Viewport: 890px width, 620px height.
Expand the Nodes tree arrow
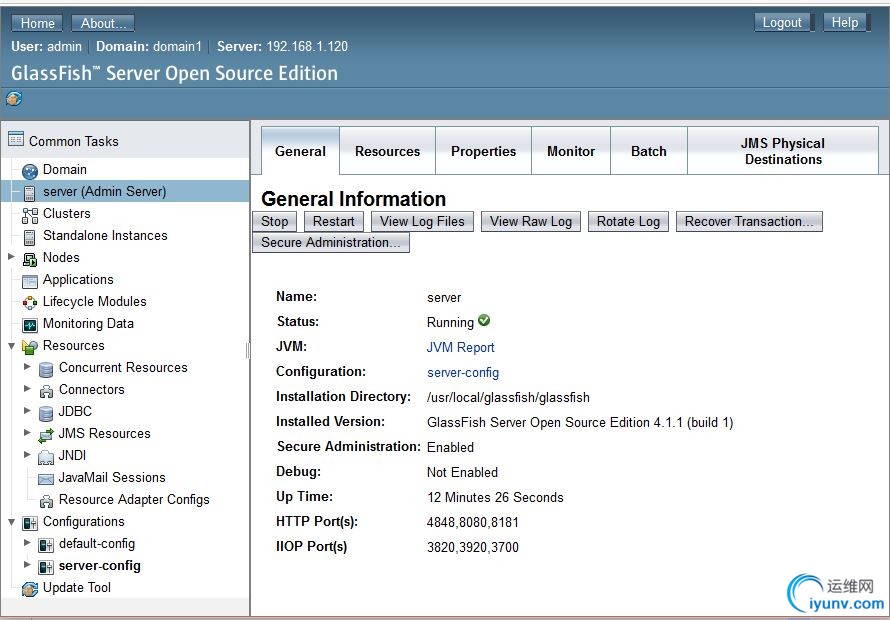11,257
